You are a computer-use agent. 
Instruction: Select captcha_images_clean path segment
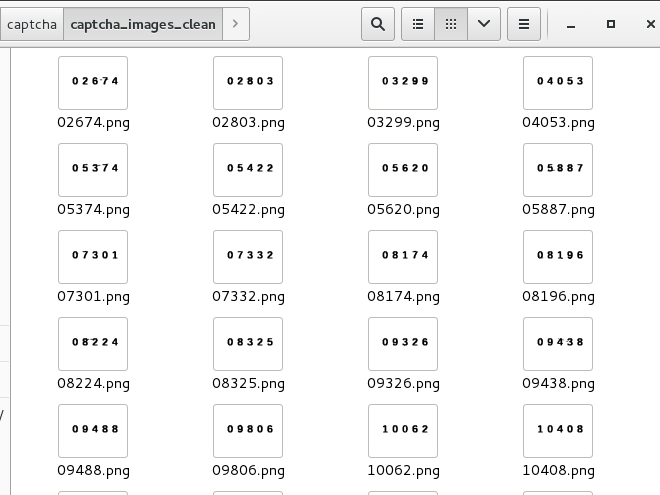tap(143, 24)
